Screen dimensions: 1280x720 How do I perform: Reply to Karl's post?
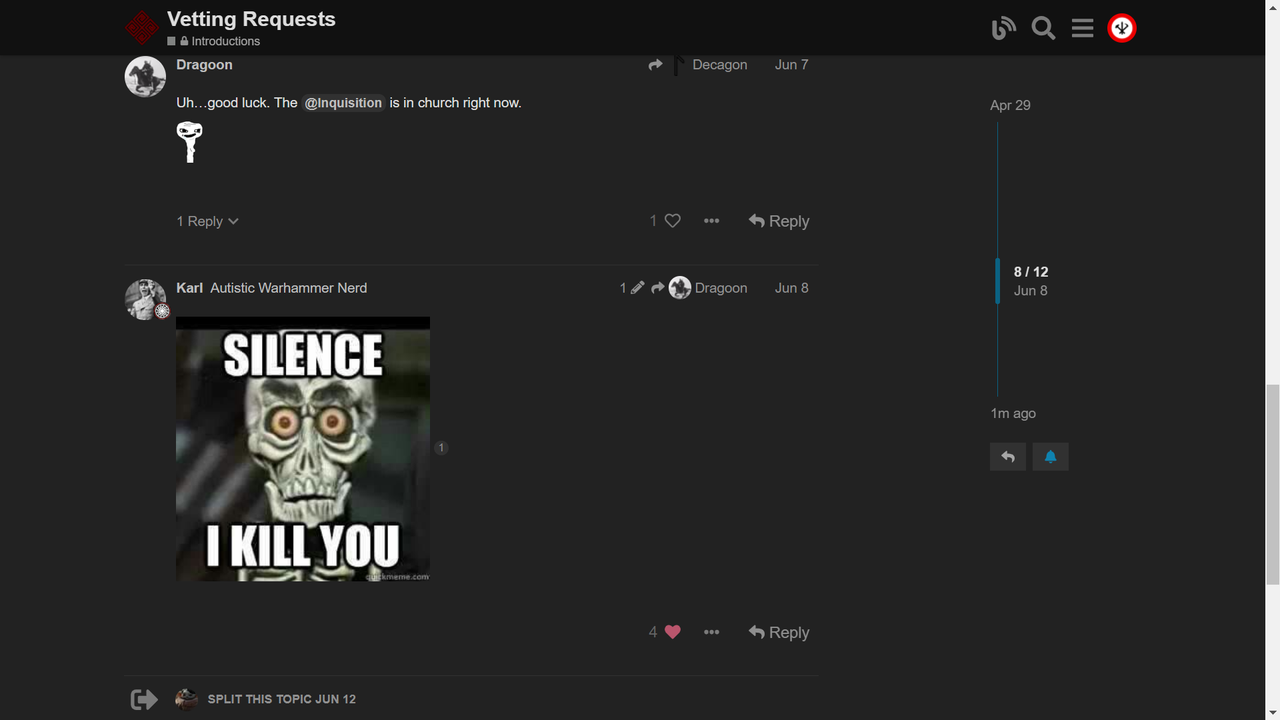779,632
